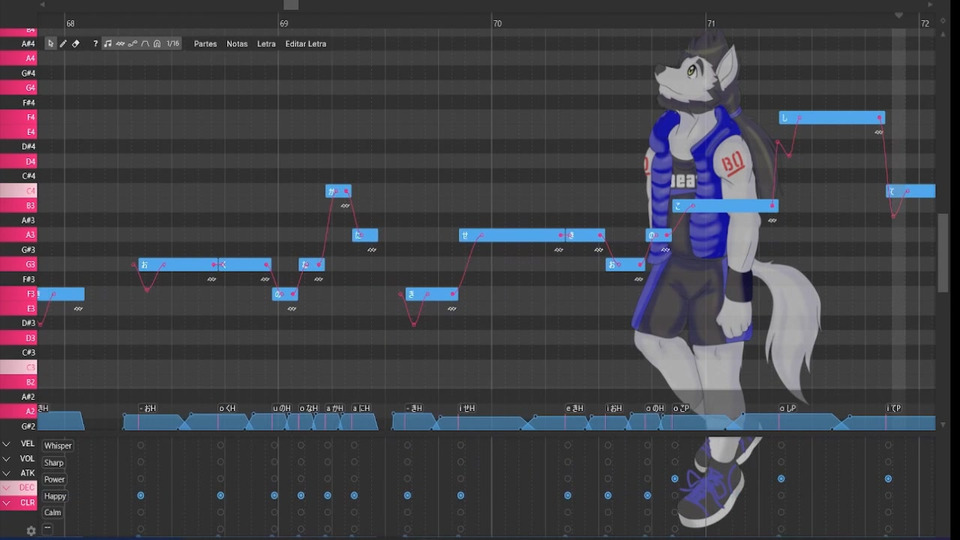Click the 'i せH' phoneme label
This screenshot has width=960, height=540.
tap(467, 408)
